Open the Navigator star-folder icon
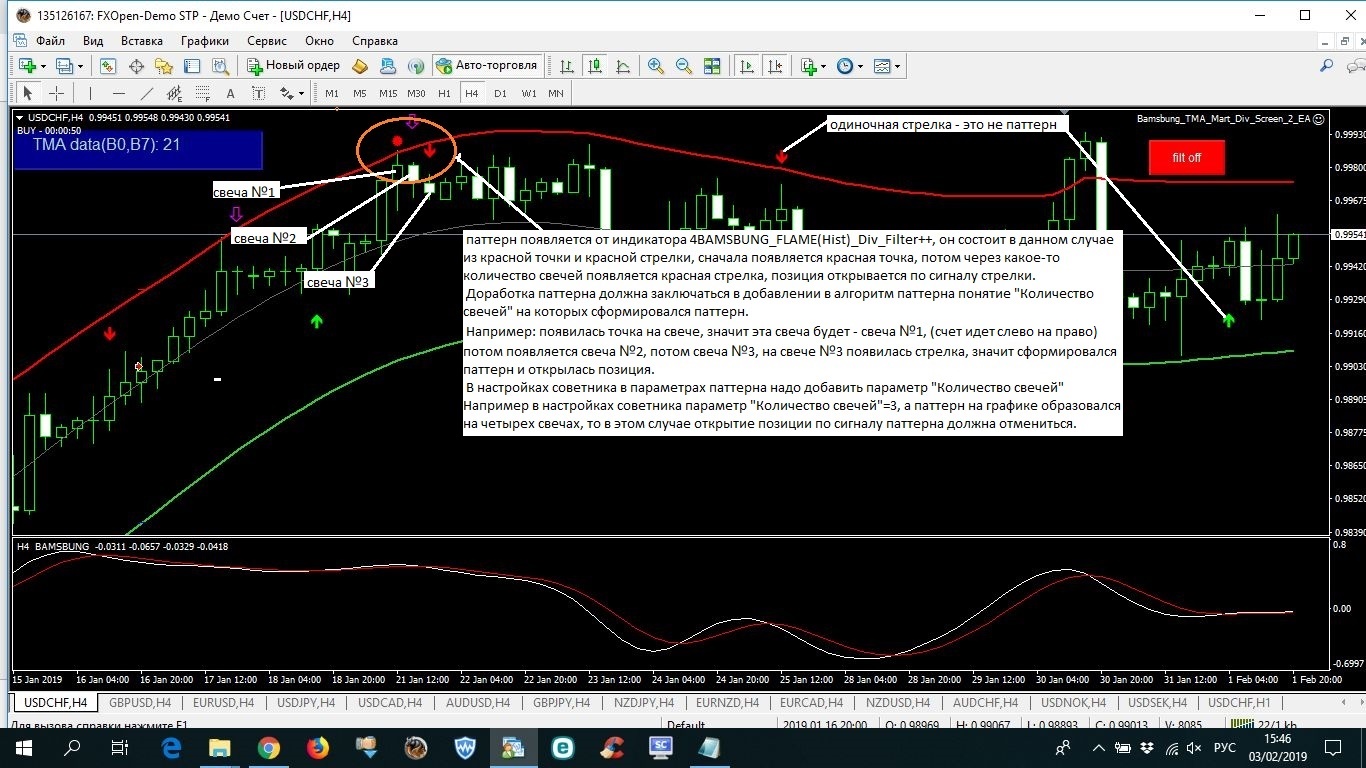 tap(164, 66)
